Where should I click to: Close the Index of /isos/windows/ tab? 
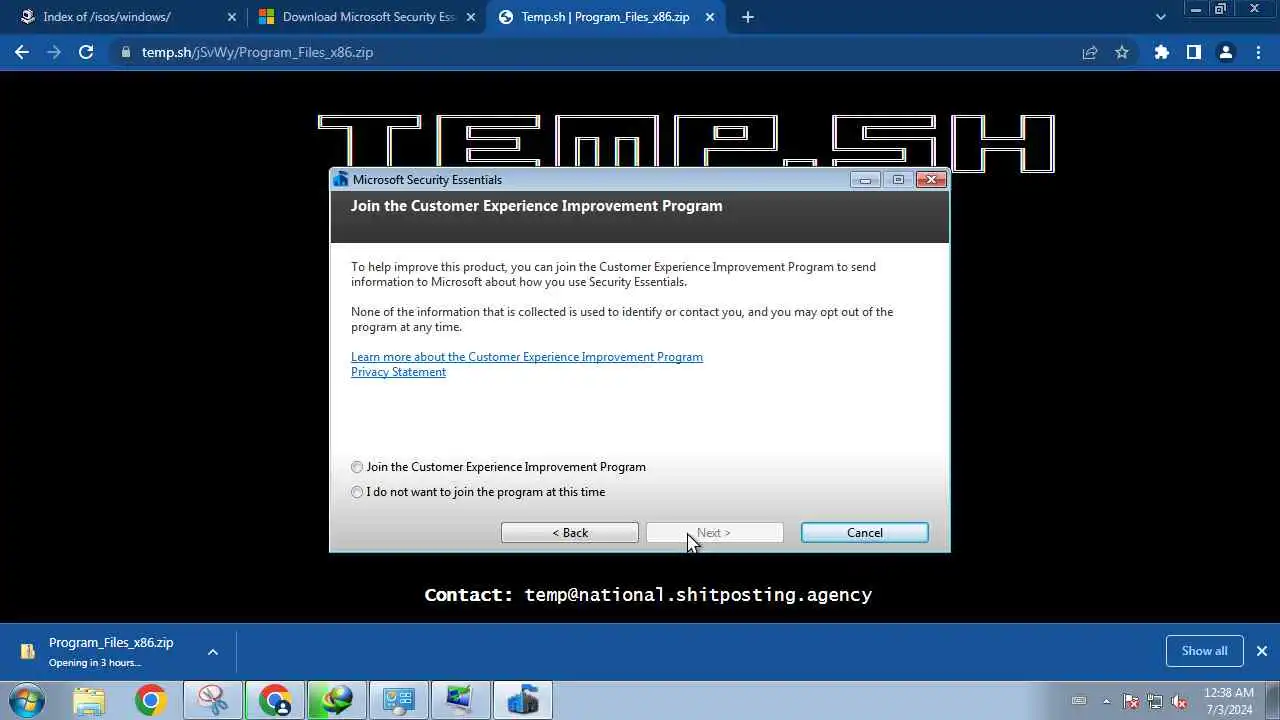pyautogui.click(x=231, y=17)
